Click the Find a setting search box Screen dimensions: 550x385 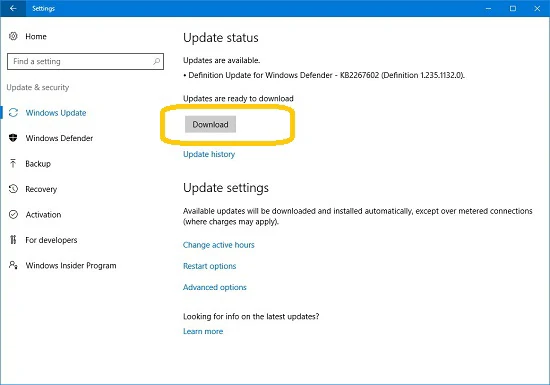(x=85, y=61)
